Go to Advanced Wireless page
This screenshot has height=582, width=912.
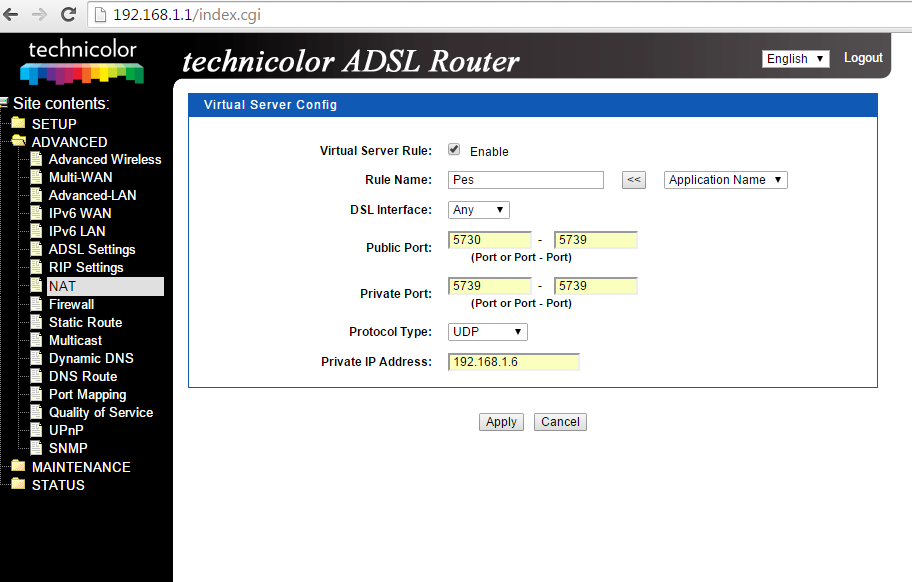[x=105, y=159]
